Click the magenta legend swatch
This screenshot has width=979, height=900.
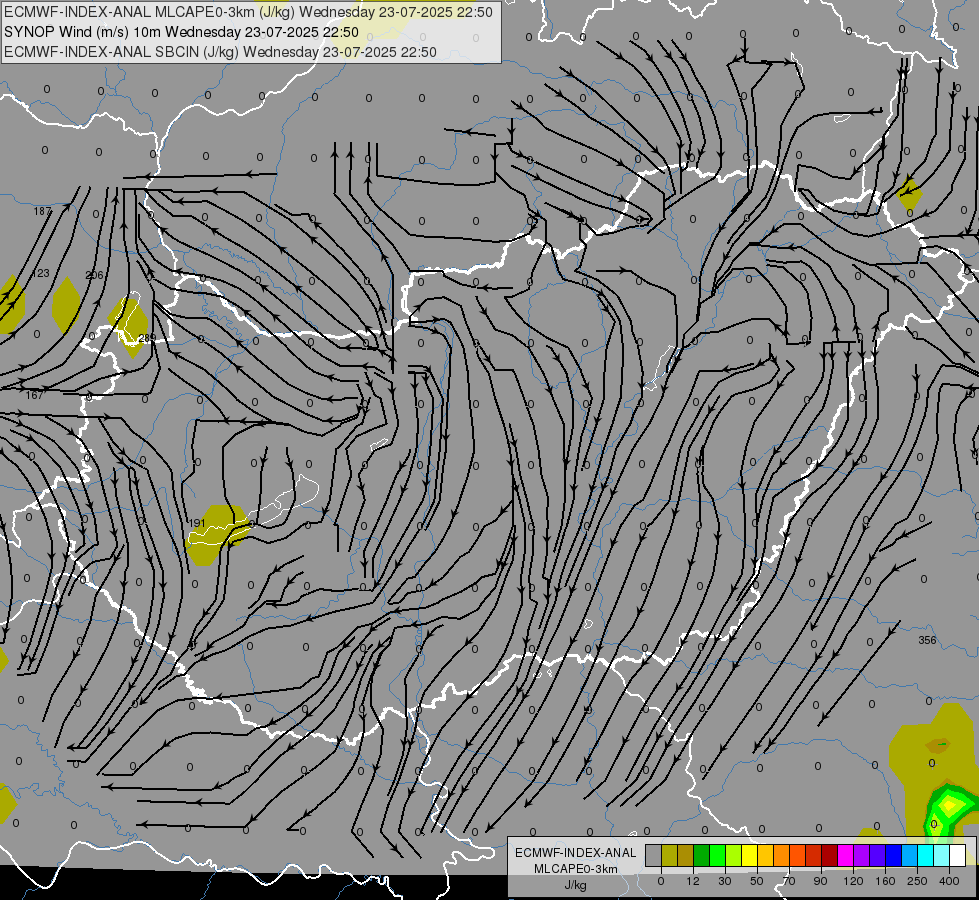click(x=846, y=855)
